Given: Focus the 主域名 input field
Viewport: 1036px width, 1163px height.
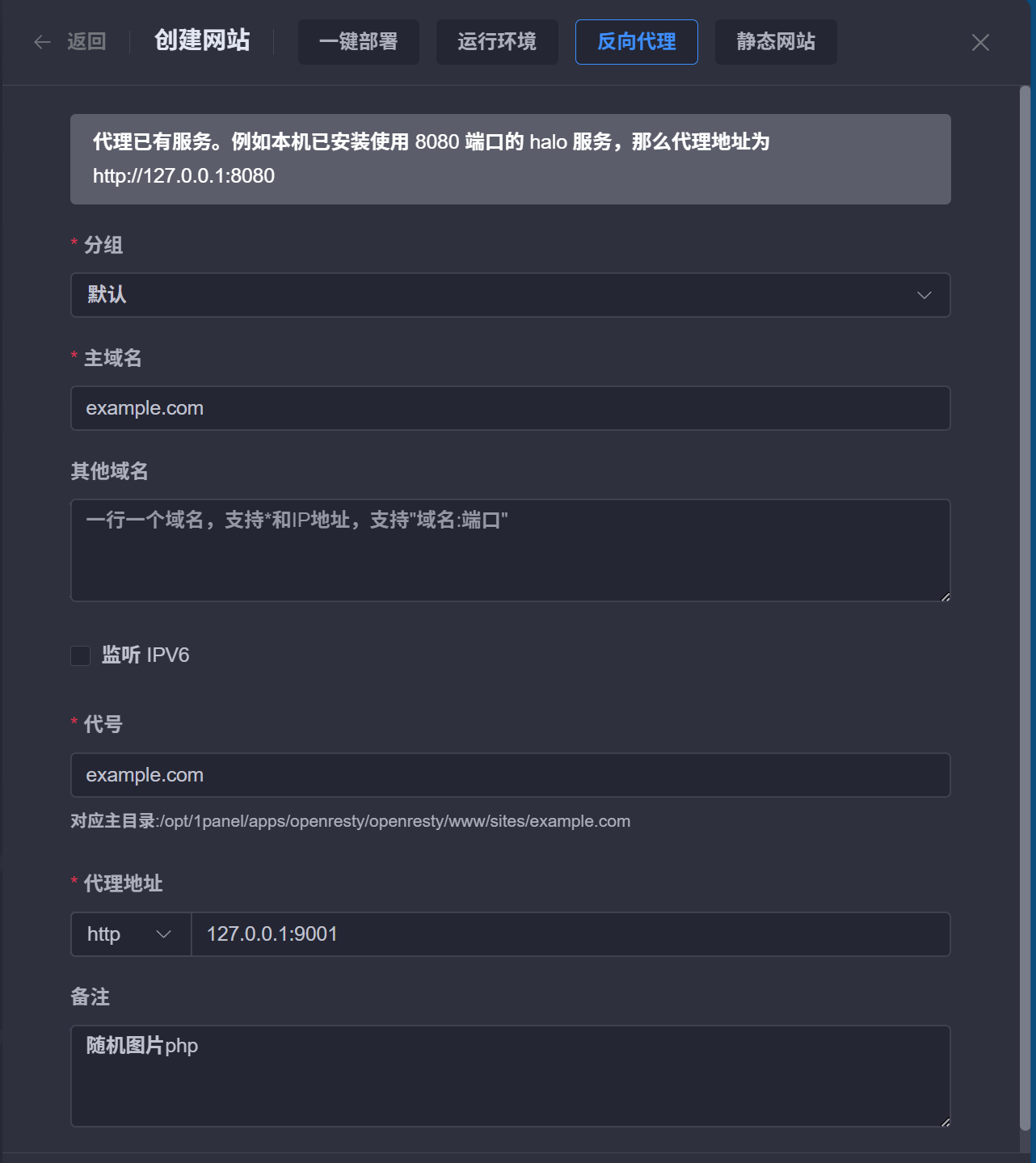Looking at the screenshot, I should point(509,408).
